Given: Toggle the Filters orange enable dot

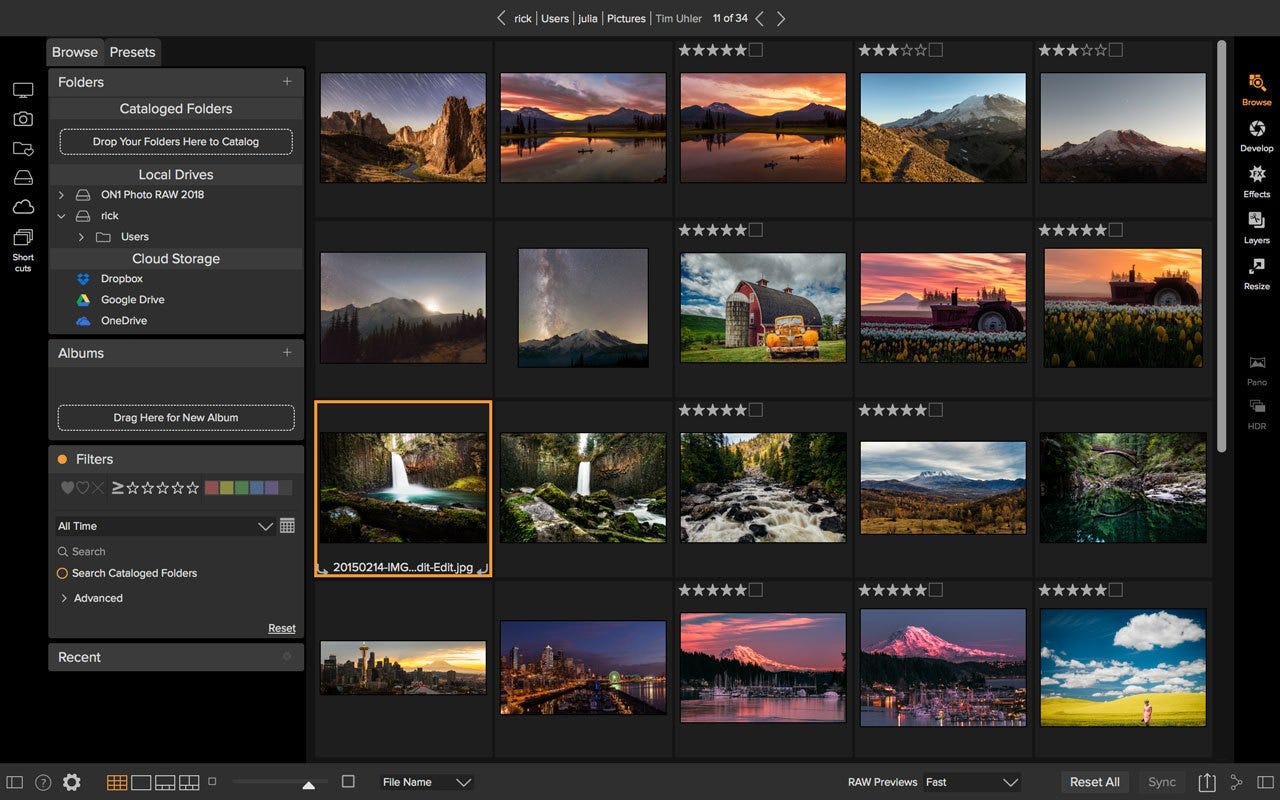Looking at the screenshot, I should click(x=62, y=459).
